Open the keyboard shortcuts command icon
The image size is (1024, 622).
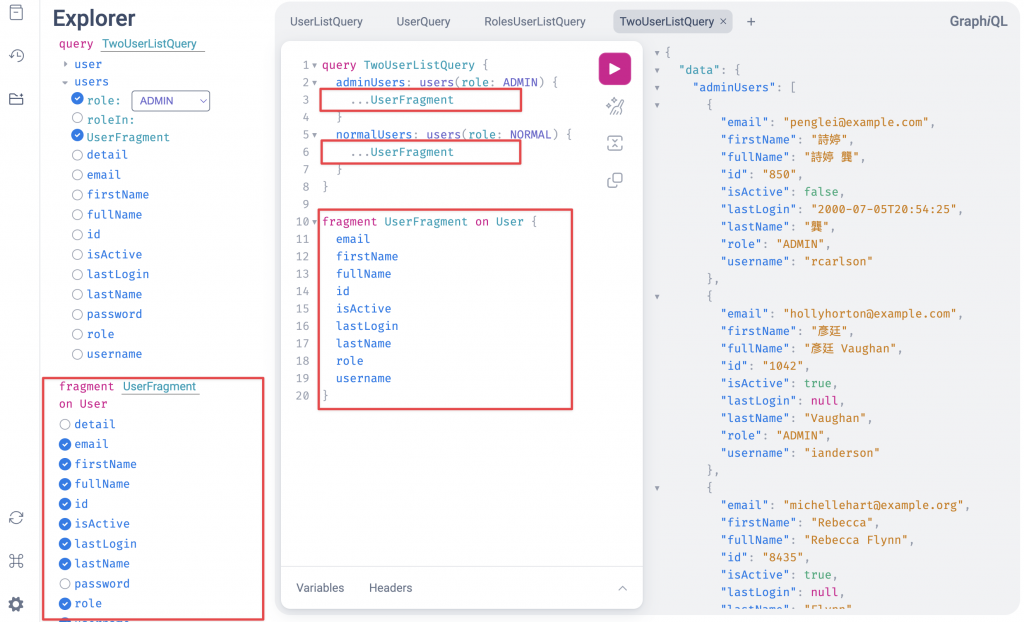(x=16, y=561)
